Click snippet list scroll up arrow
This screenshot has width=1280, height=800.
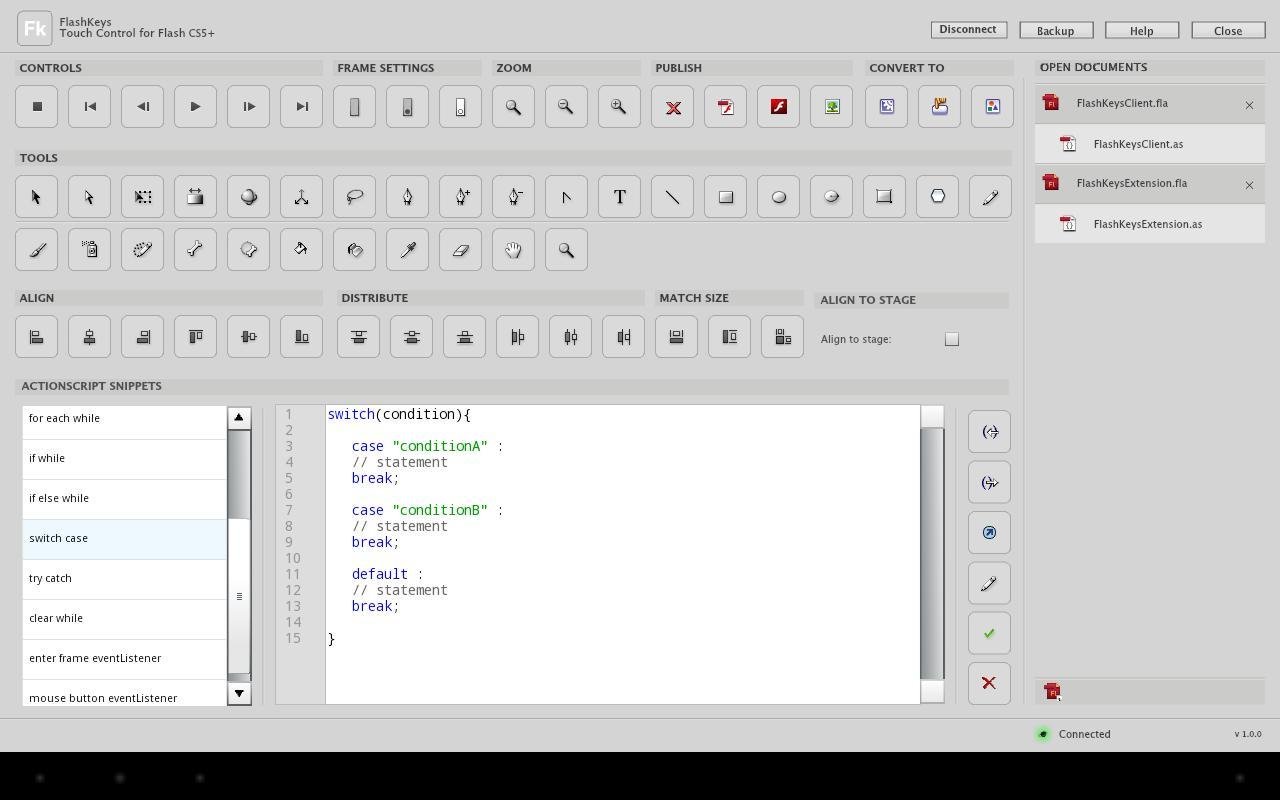[239, 417]
